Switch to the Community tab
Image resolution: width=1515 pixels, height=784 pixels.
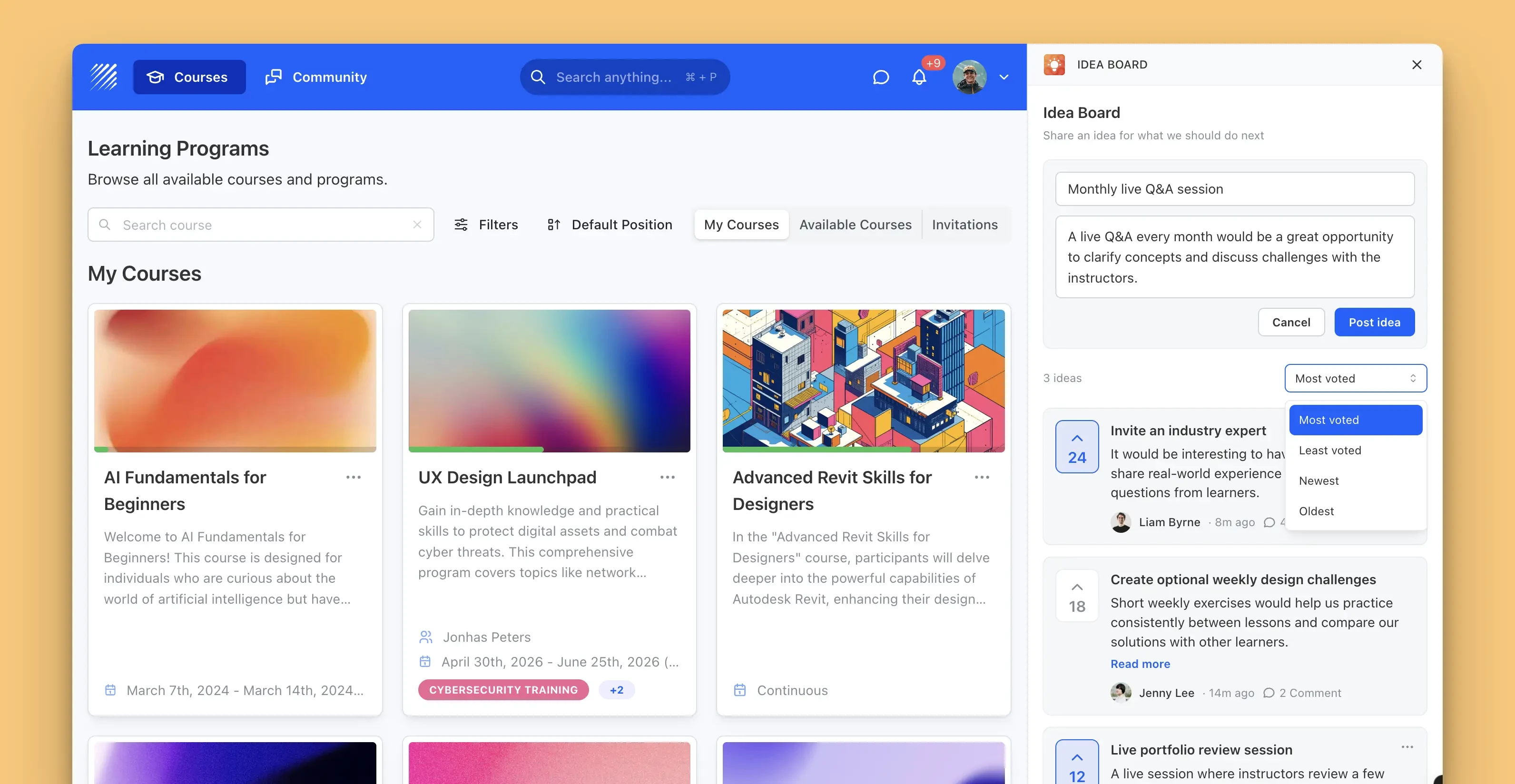coord(316,77)
